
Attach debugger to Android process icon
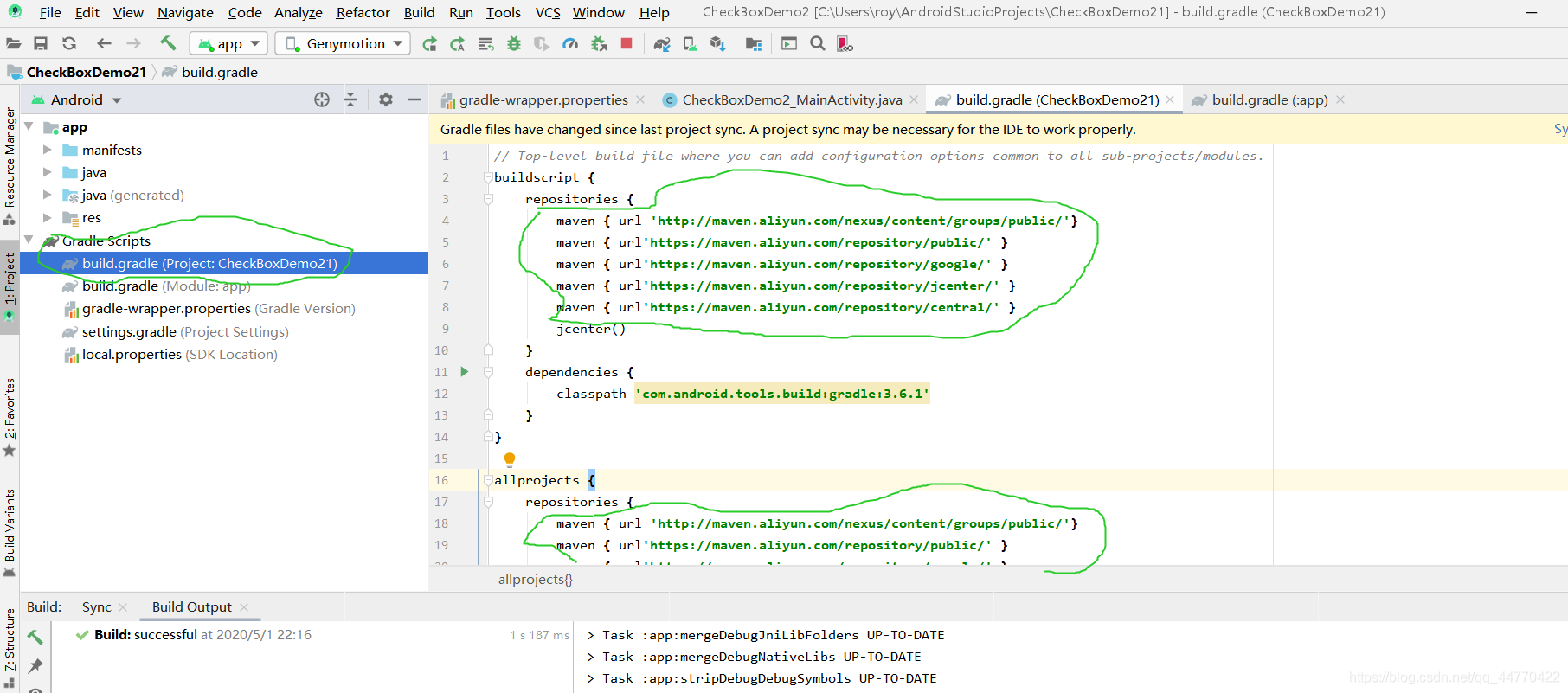click(599, 43)
